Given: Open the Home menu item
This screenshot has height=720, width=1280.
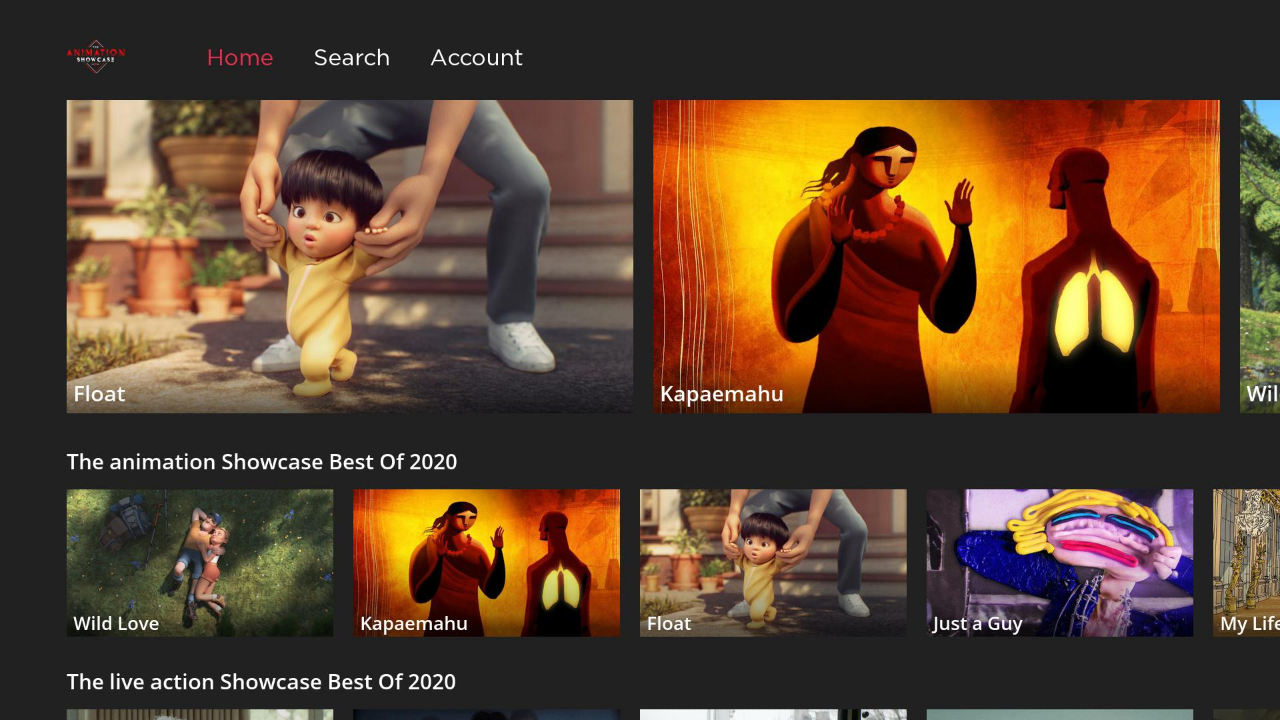Looking at the screenshot, I should (240, 57).
